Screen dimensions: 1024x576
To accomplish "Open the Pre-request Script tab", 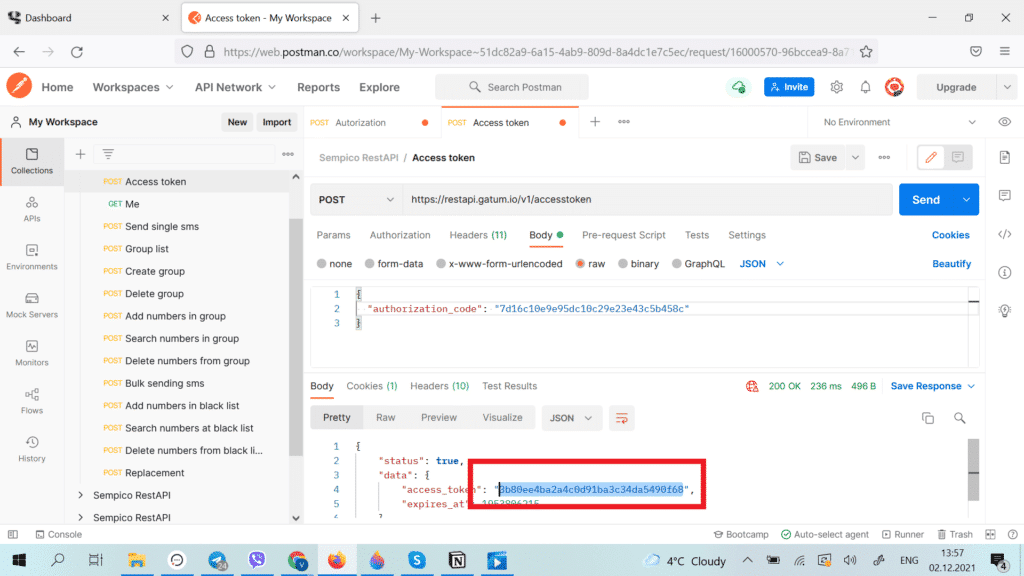I will [x=624, y=235].
